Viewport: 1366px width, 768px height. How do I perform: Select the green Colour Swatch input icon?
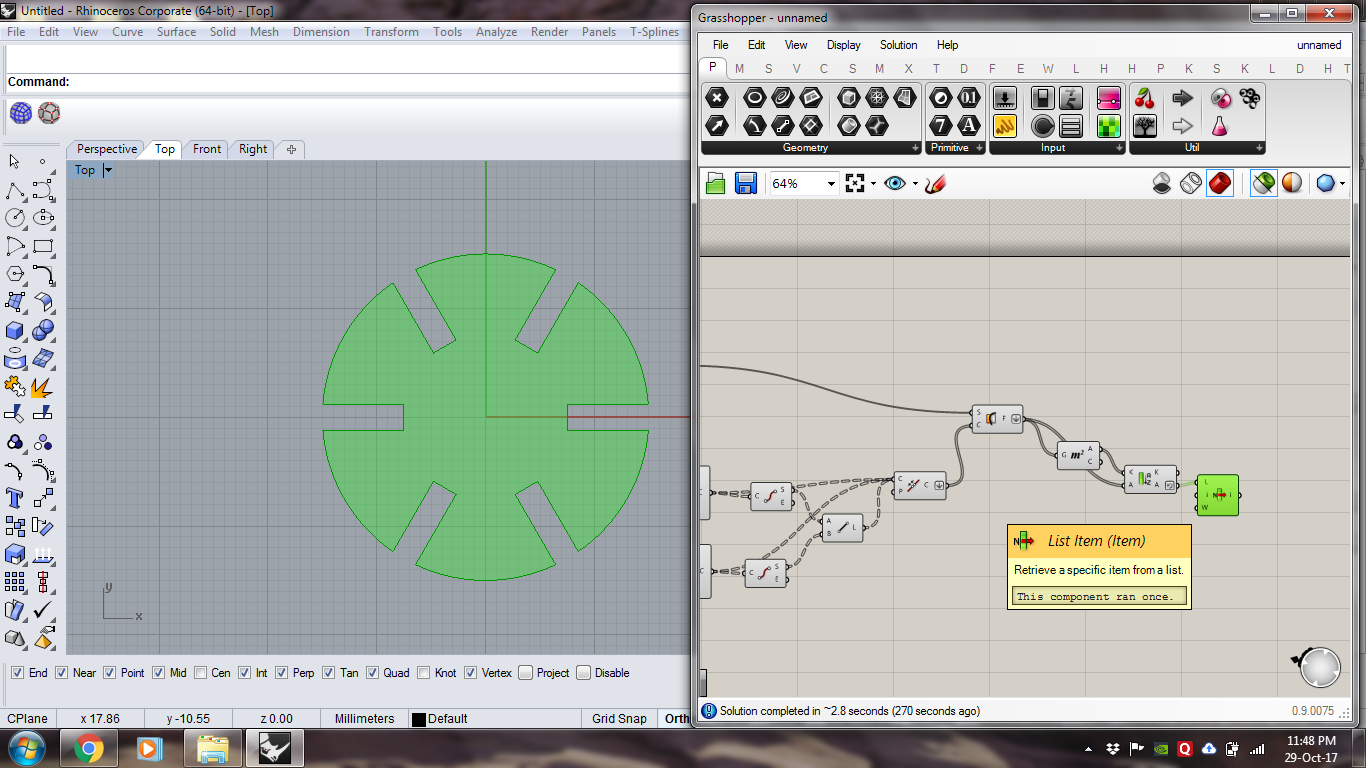tap(1108, 125)
